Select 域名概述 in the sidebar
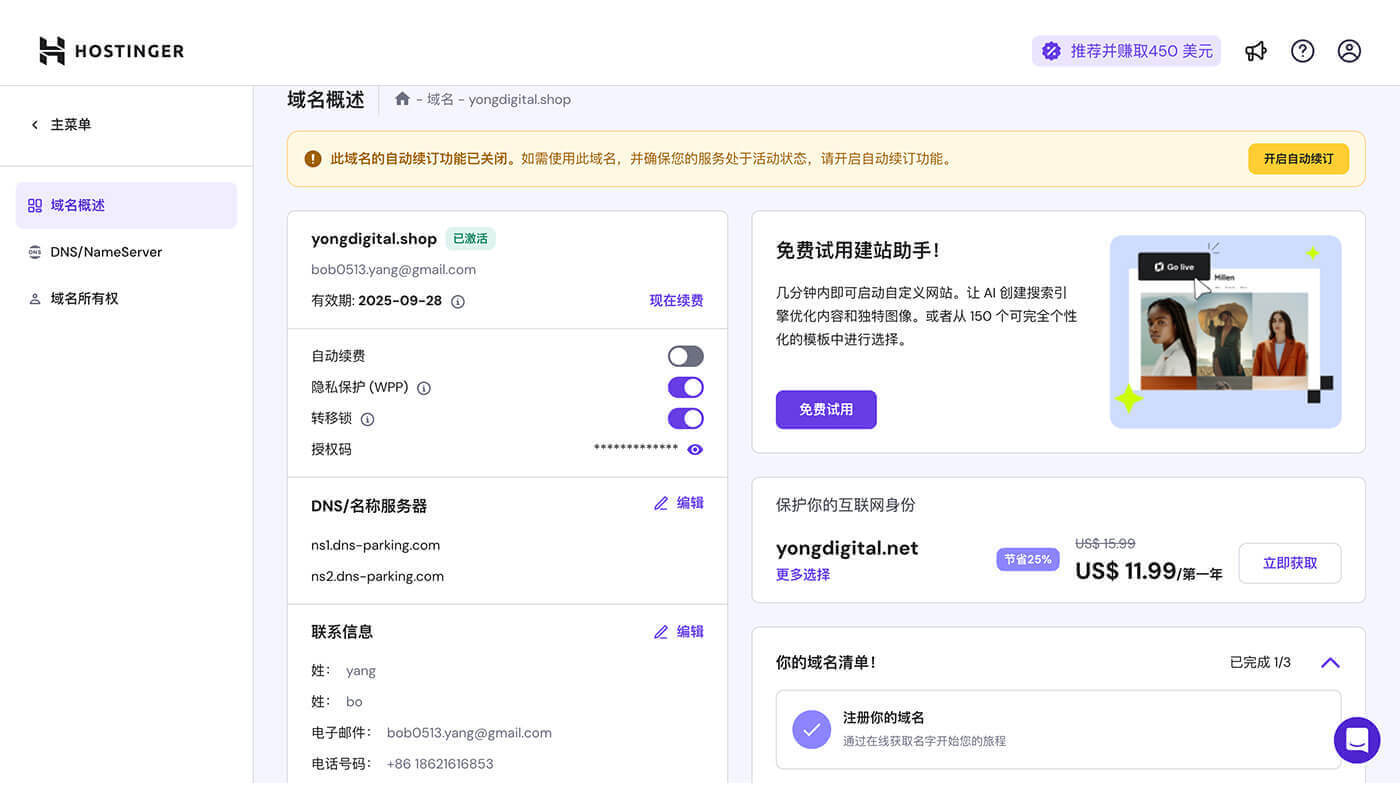Image resolution: width=1400 pixels, height=800 pixels. point(126,205)
